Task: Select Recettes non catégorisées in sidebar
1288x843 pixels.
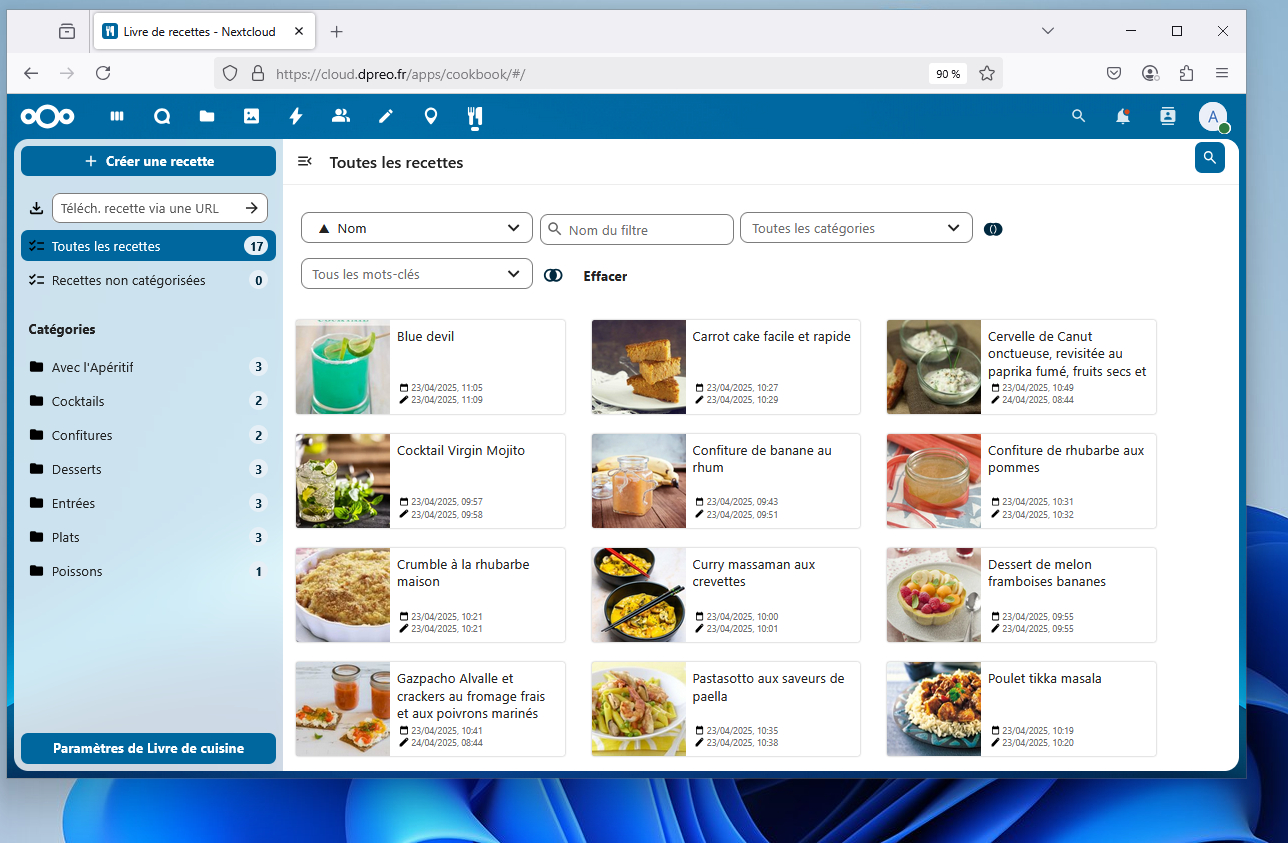Action: tap(128, 280)
